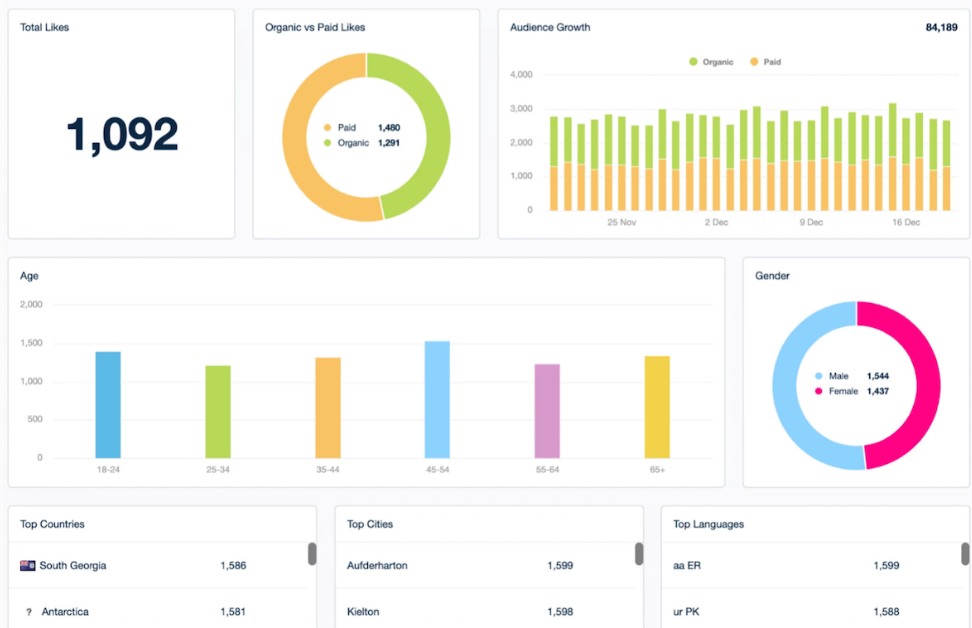Select the Male legend entry in Gender
The image size is (972, 628).
pyautogui.click(x=832, y=376)
